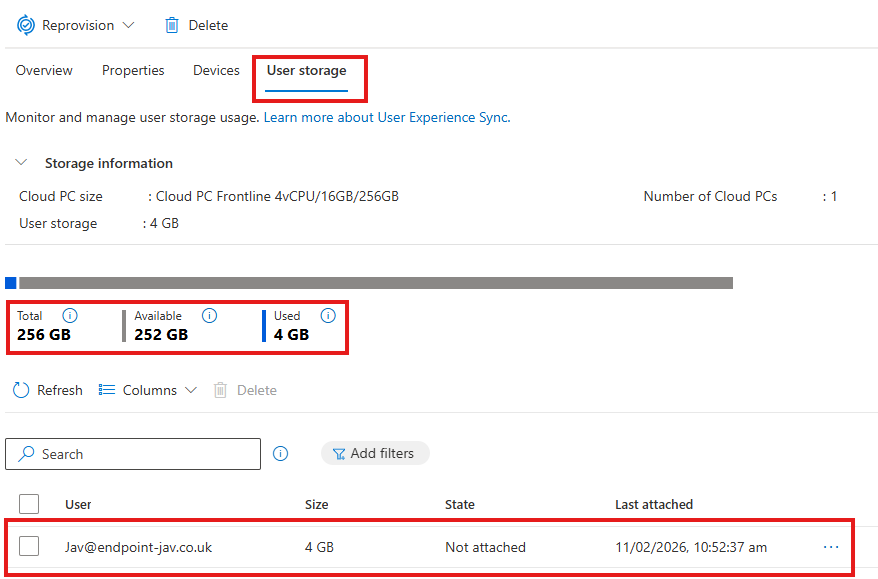Image resolution: width=878 pixels, height=579 pixels.
Task: Click the Reprovision icon
Action: pyautogui.click(x=26, y=25)
